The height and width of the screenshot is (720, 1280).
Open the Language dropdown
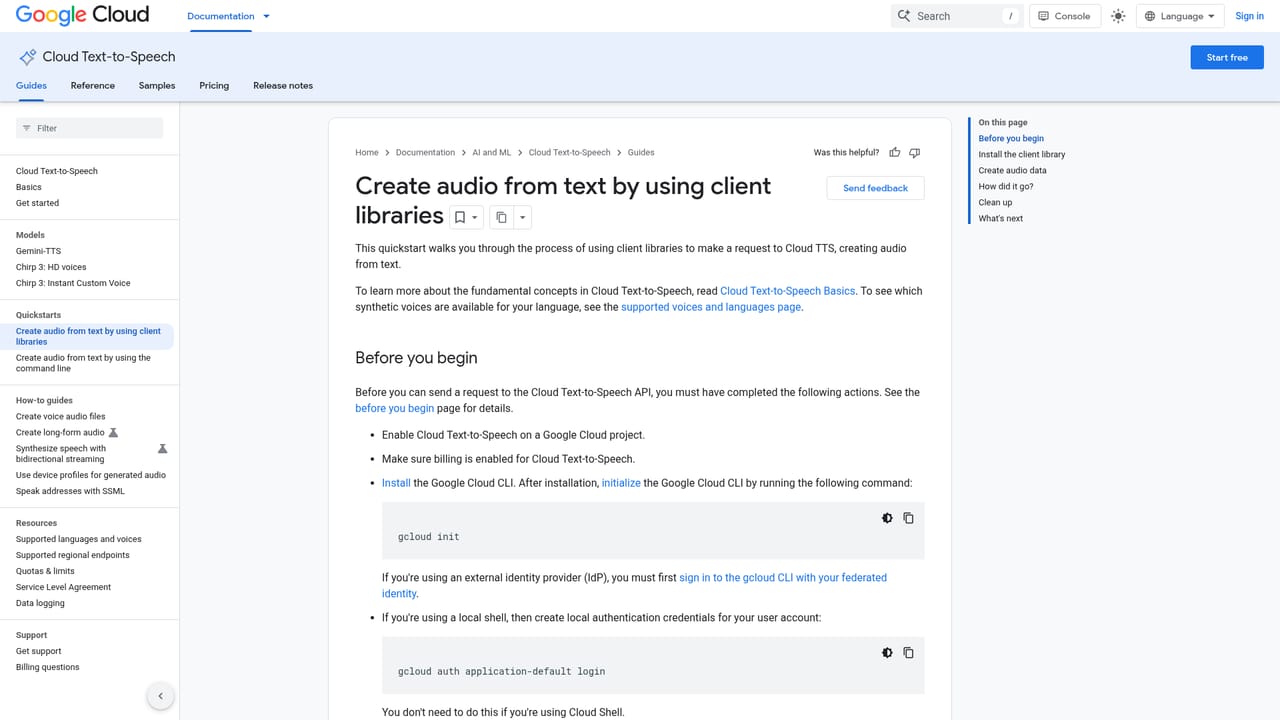1180,16
